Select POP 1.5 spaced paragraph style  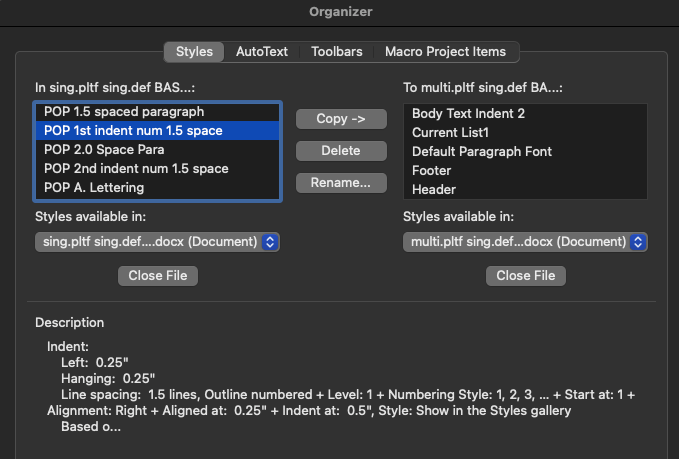click(158, 112)
